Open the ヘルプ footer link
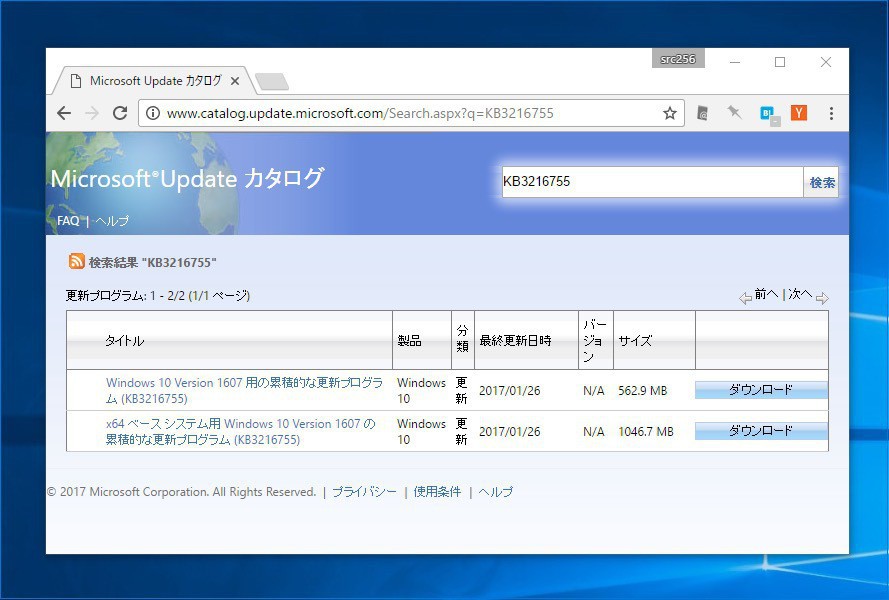This screenshot has width=889, height=600. pyautogui.click(x=496, y=492)
